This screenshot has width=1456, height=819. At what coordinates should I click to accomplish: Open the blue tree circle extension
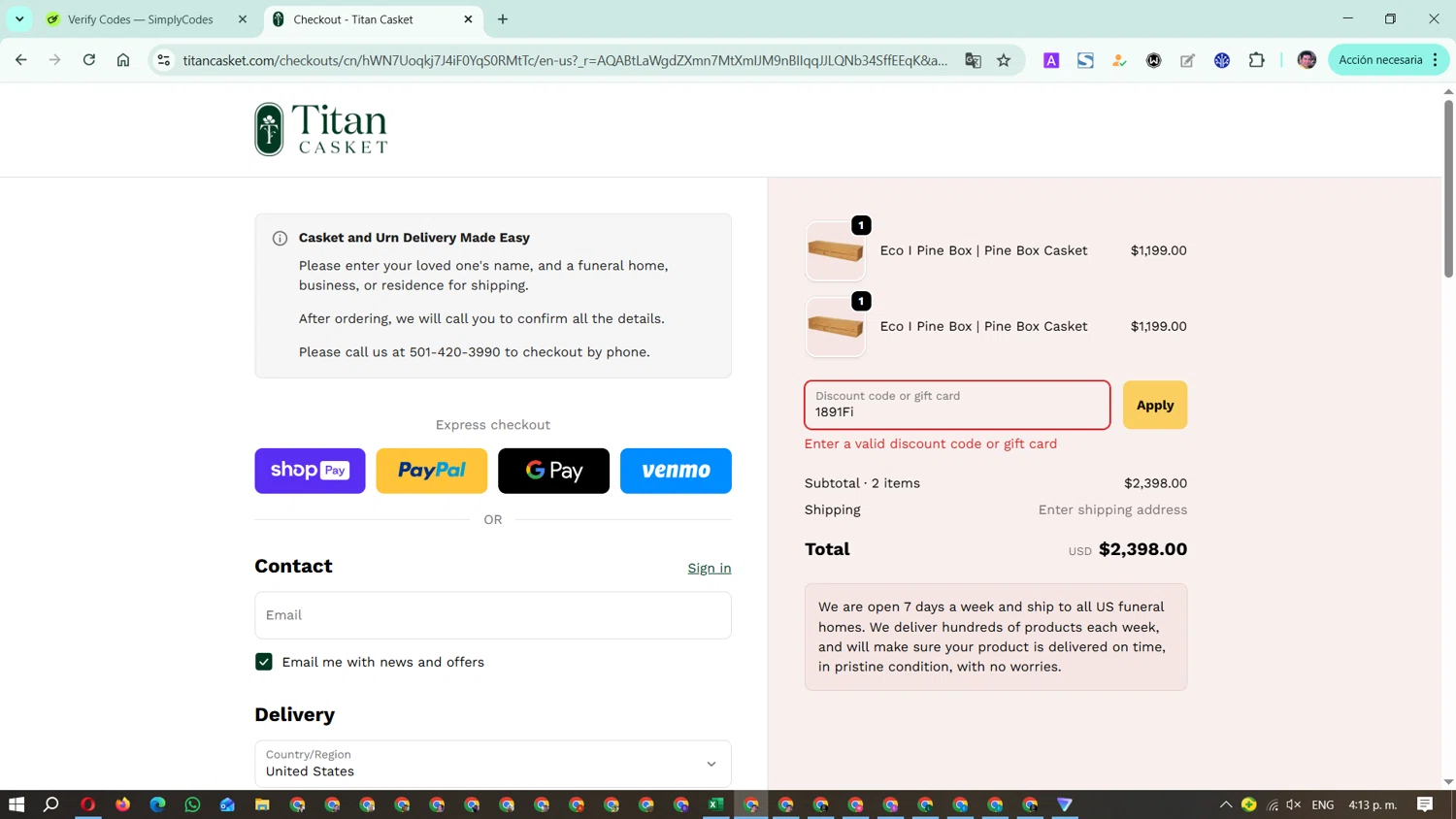1222,60
